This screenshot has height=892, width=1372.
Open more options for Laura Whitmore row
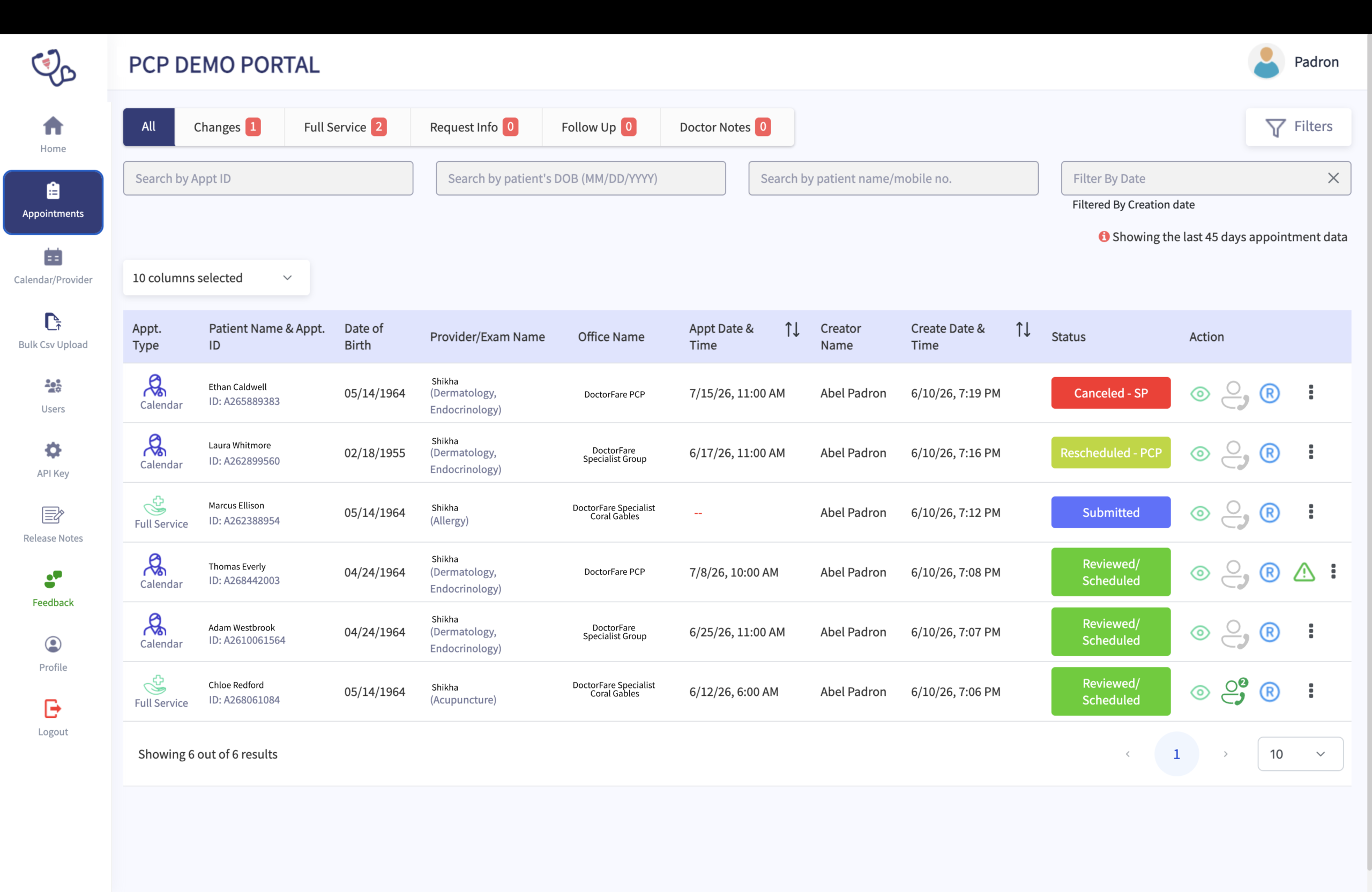click(x=1311, y=452)
